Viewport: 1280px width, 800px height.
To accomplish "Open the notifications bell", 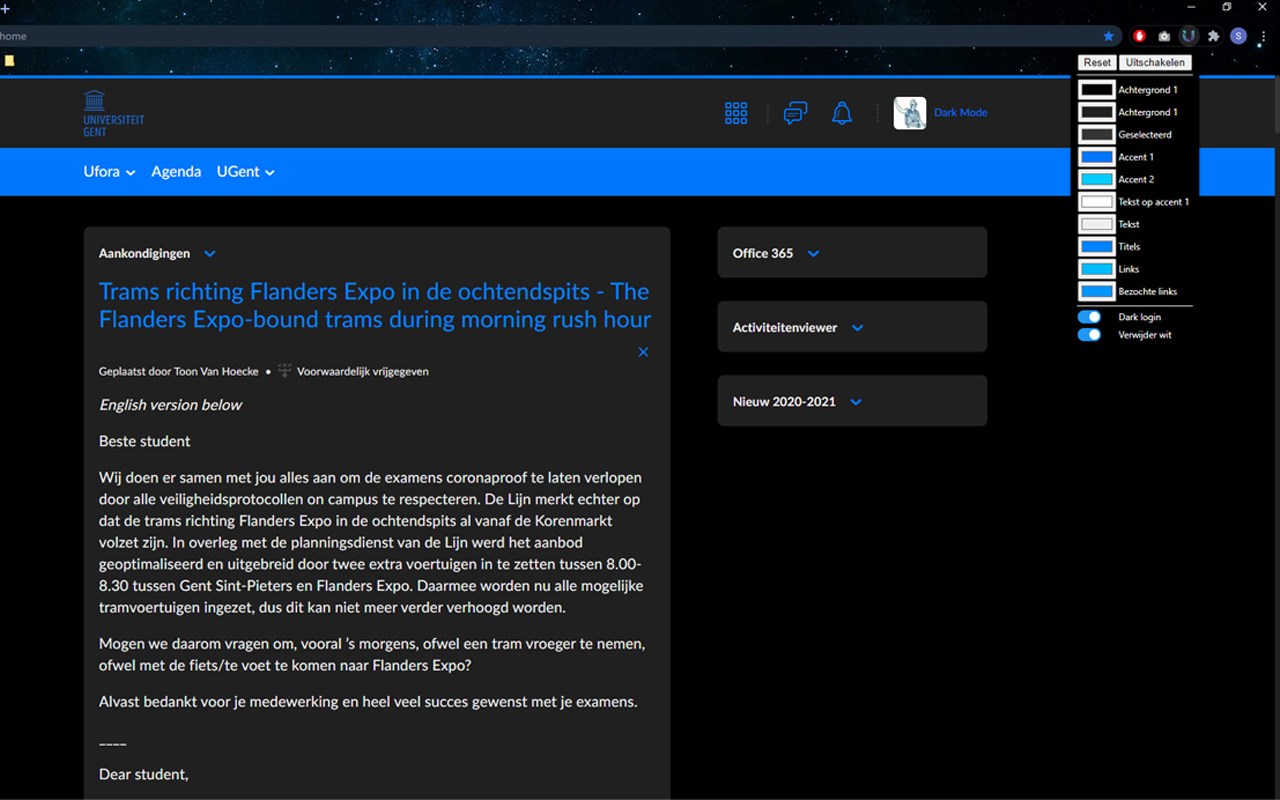I will [842, 113].
